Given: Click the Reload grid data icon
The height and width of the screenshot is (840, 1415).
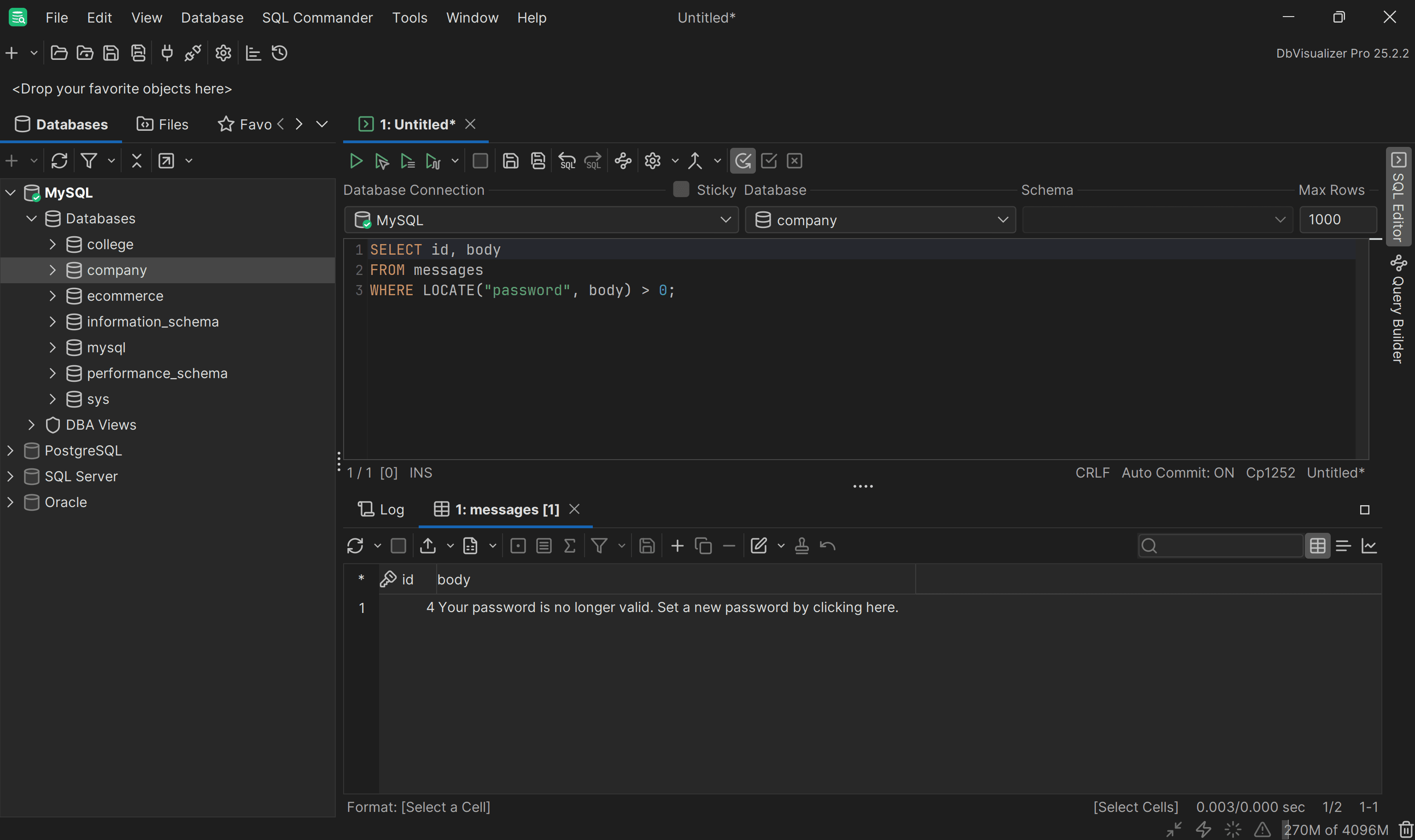Looking at the screenshot, I should click(x=355, y=546).
